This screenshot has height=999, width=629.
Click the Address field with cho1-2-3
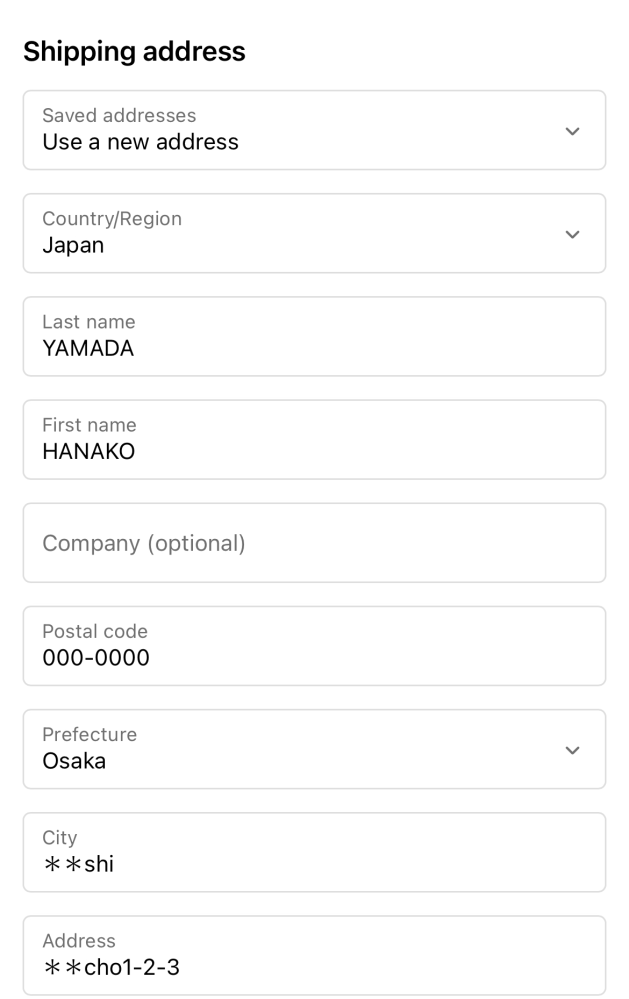pyautogui.click(x=314, y=956)
